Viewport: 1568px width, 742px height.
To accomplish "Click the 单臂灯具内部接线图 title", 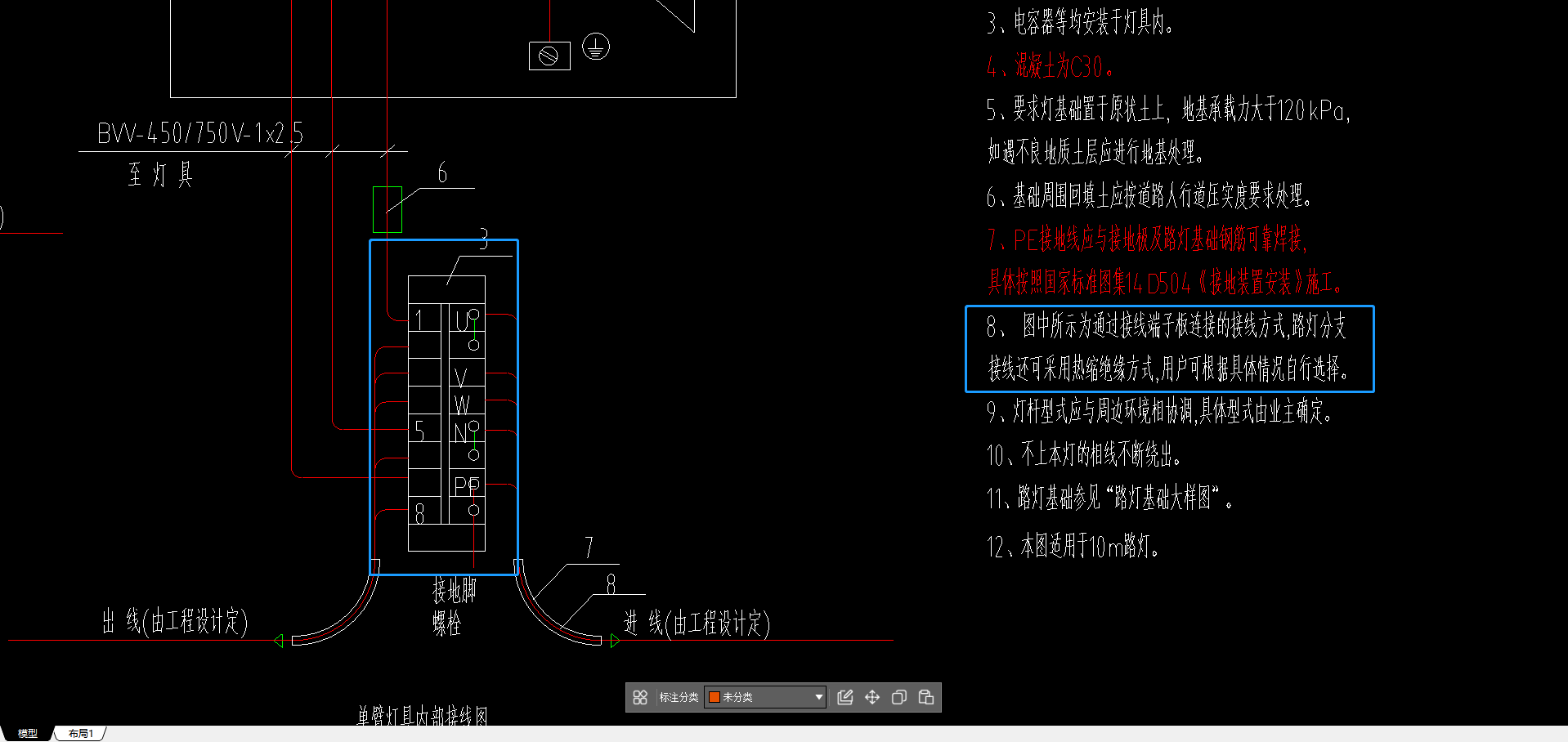I will click(x=423, y=717).
